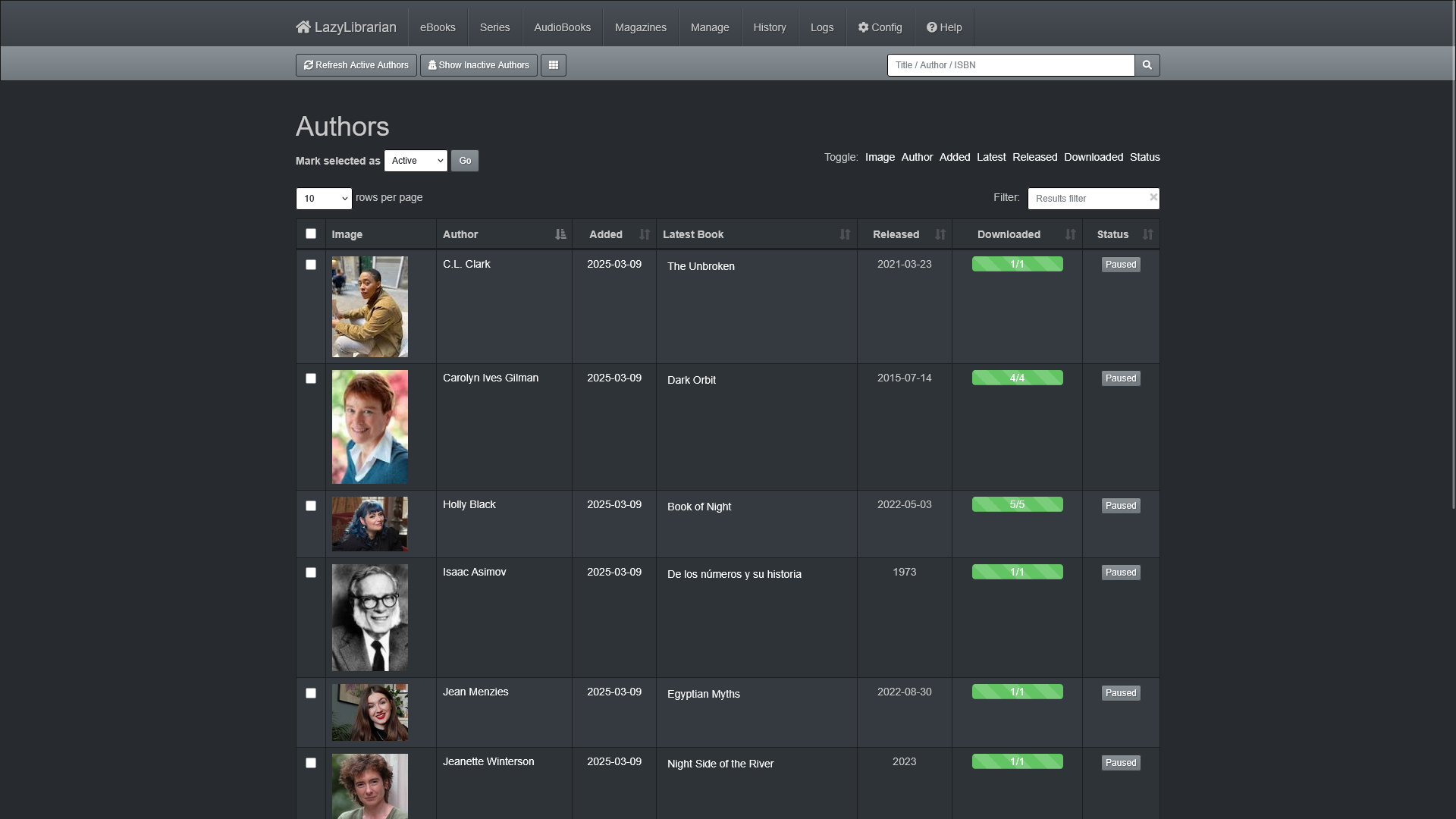Open the Config menu

(x=880, y=27)
